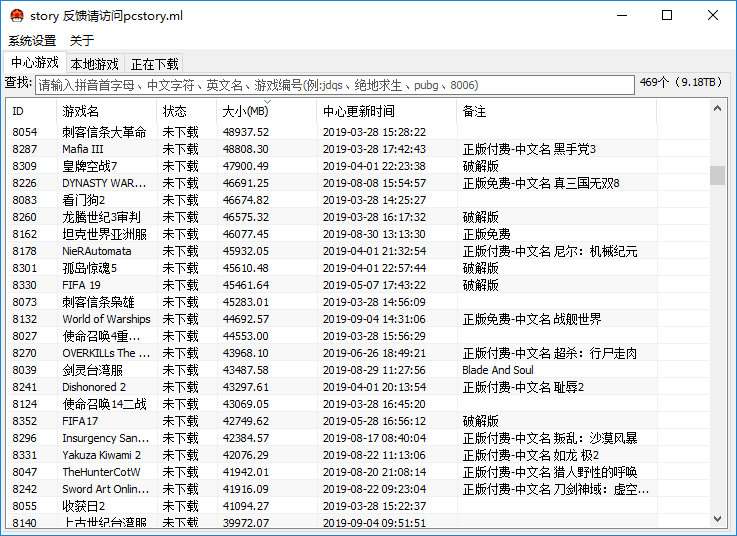Open the 关于 menu

point(82,41)
